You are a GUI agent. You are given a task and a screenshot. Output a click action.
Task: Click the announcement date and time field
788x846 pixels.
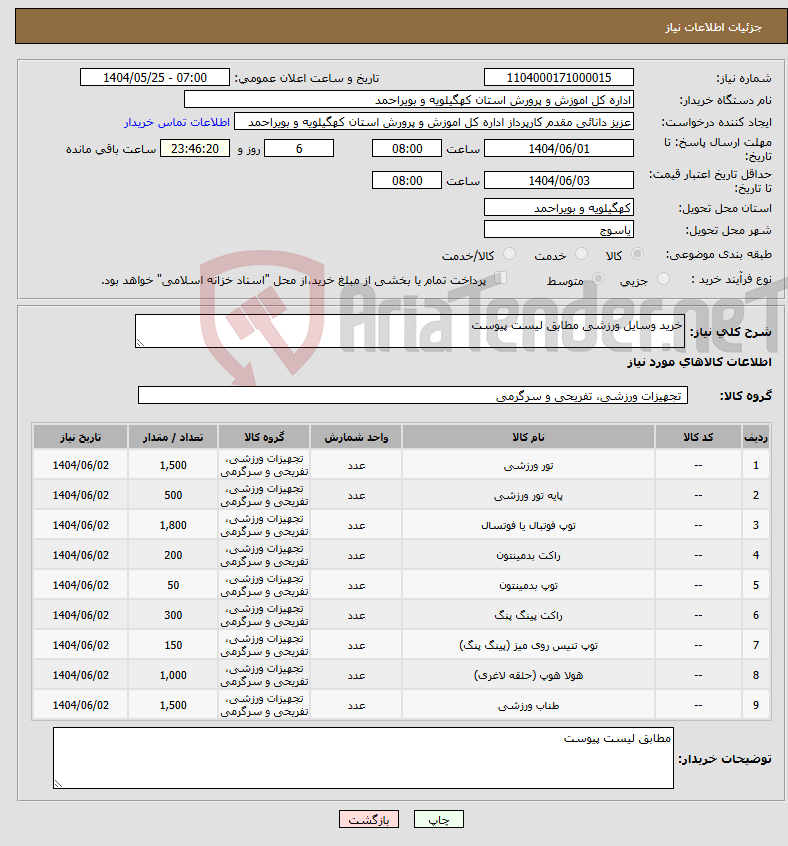155,78
